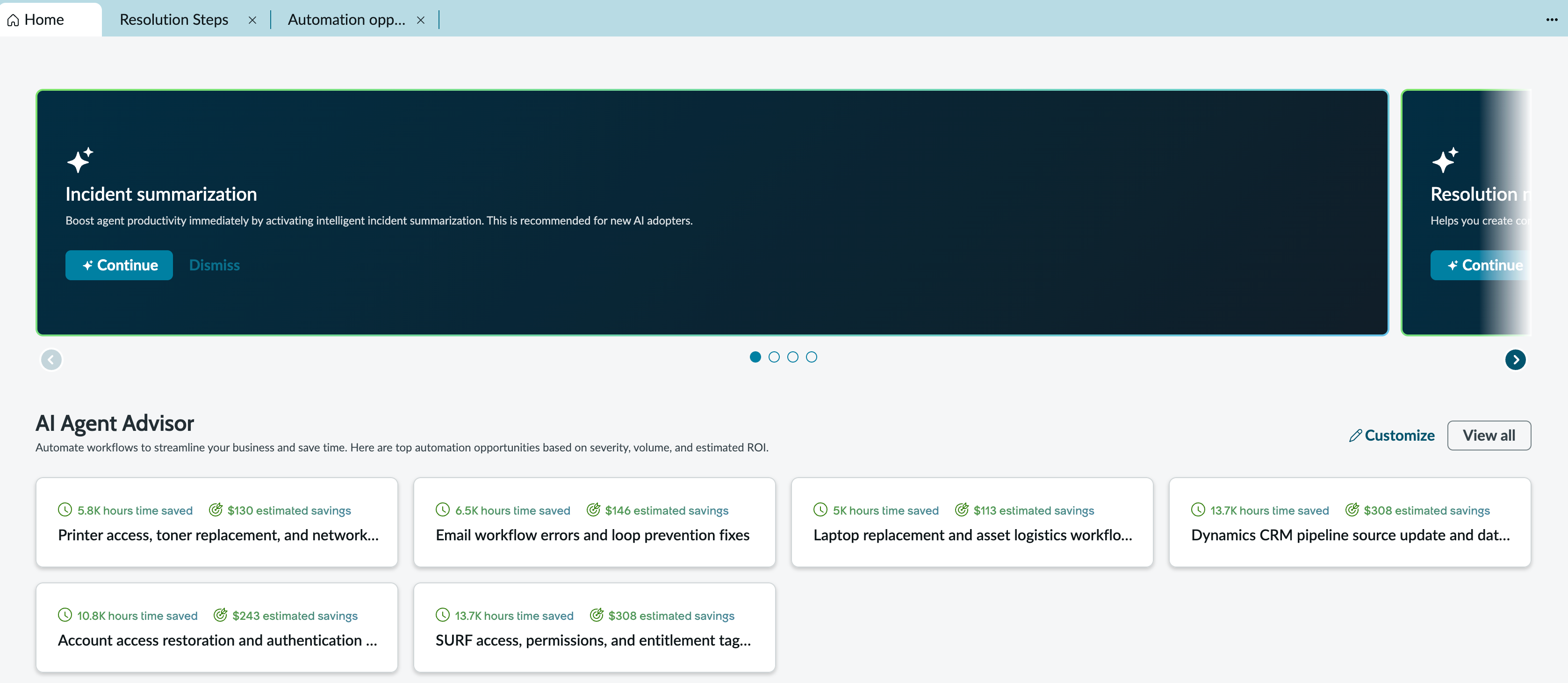Image resolution: width=1568 pixels, height=683 pixels.
Task: Go to the previous carousel slide
Action: tap(51, 359)
